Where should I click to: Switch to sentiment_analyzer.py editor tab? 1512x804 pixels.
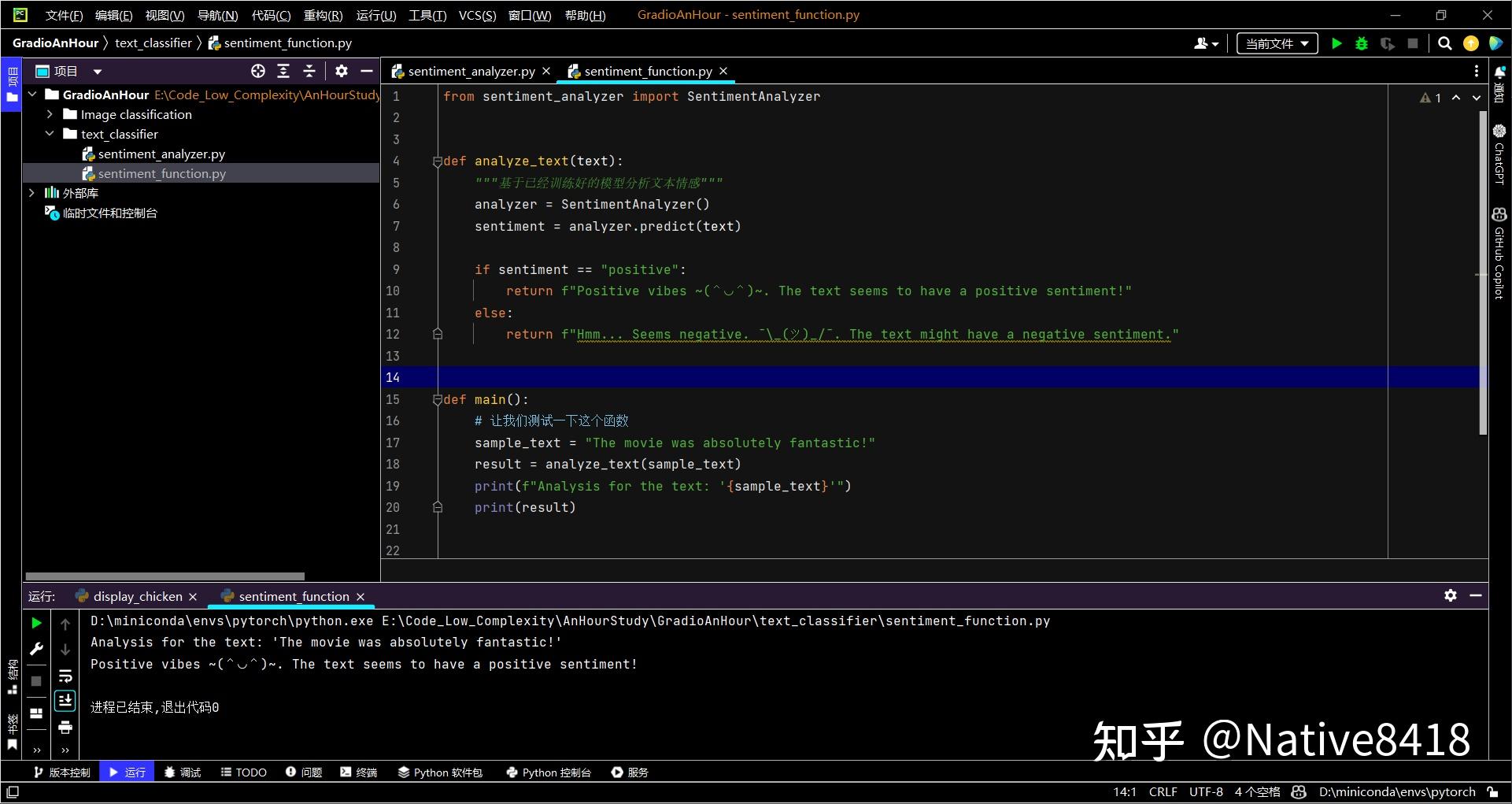pyautogui.click(x=471, y=72)
